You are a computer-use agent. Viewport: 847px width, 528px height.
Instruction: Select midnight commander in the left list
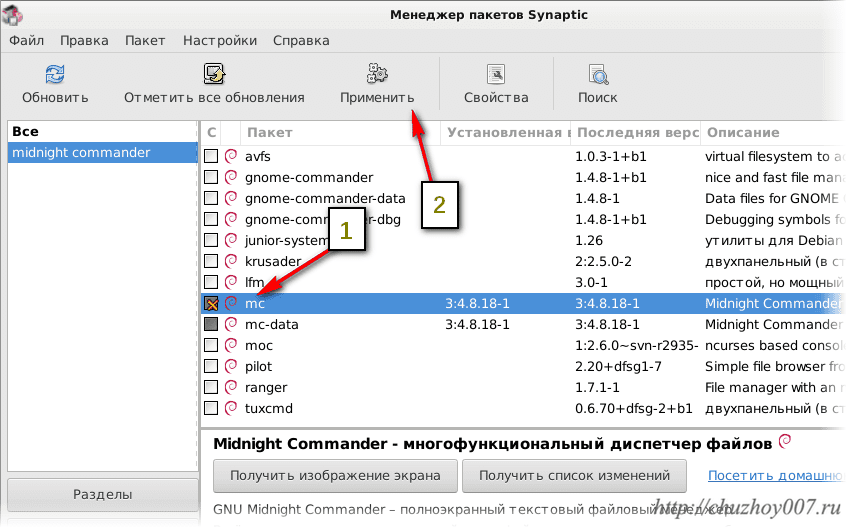pyautogui.click(x=81, y=153)
